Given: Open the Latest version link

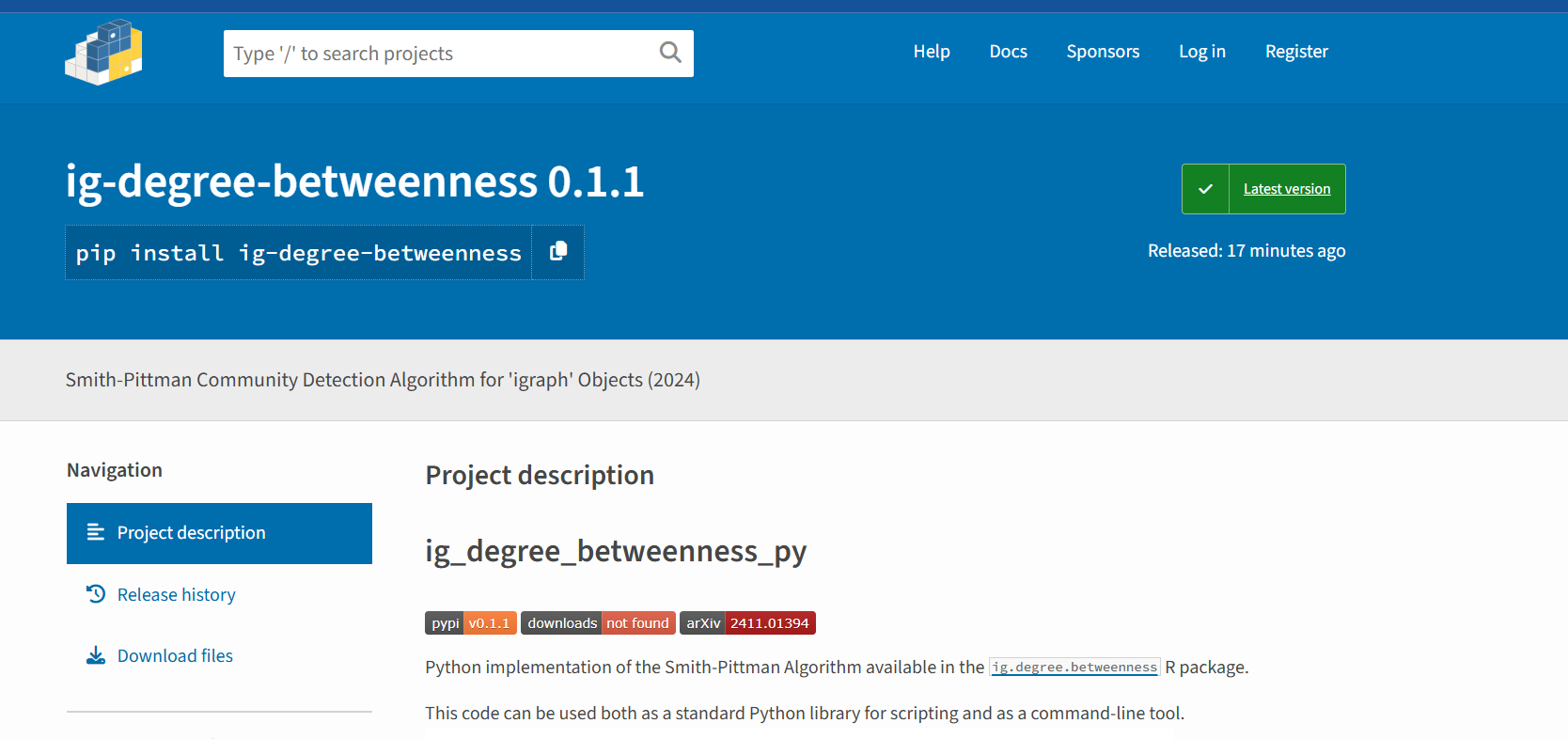Looking at the screenshot, I should point(1287,189).
